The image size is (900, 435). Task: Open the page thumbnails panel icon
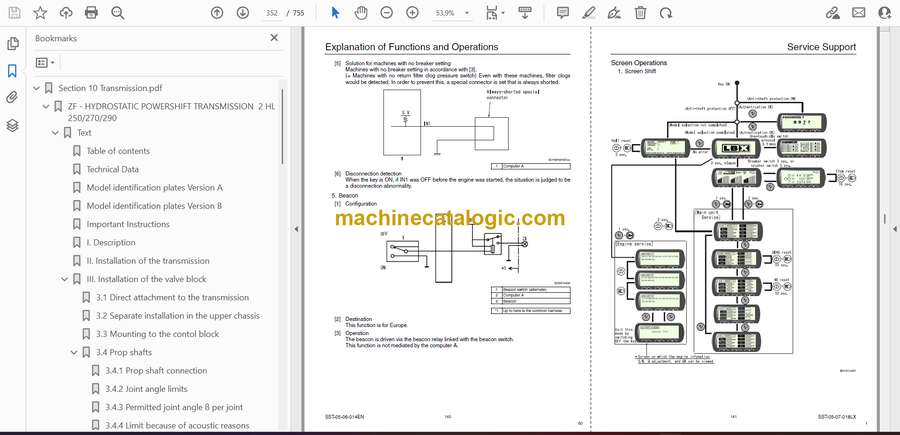pos(12,44)
